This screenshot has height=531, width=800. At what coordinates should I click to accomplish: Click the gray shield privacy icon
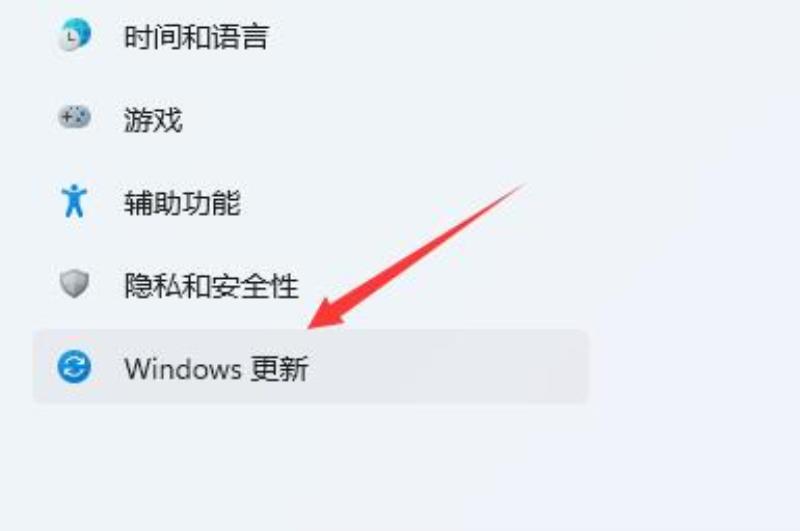click(x=74, y=284)
